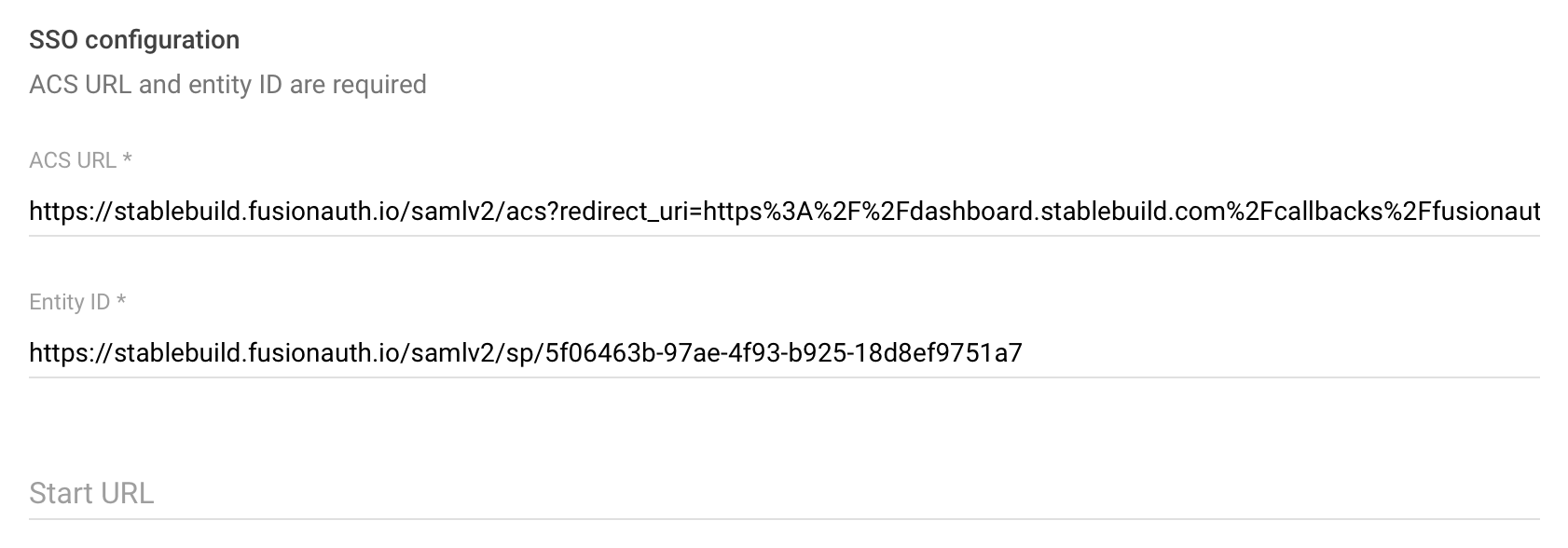
Task: Click the 'ACS URL *' field label
Action: click(x=73, y=160)
